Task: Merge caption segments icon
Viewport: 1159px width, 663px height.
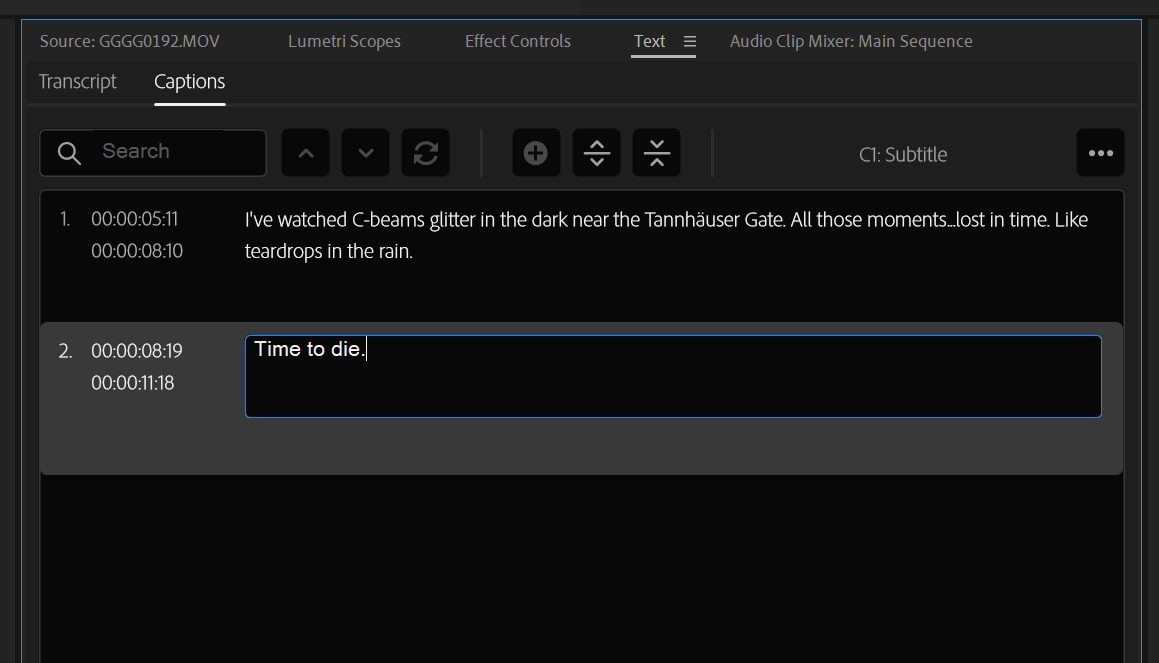Action: (657, 153)
